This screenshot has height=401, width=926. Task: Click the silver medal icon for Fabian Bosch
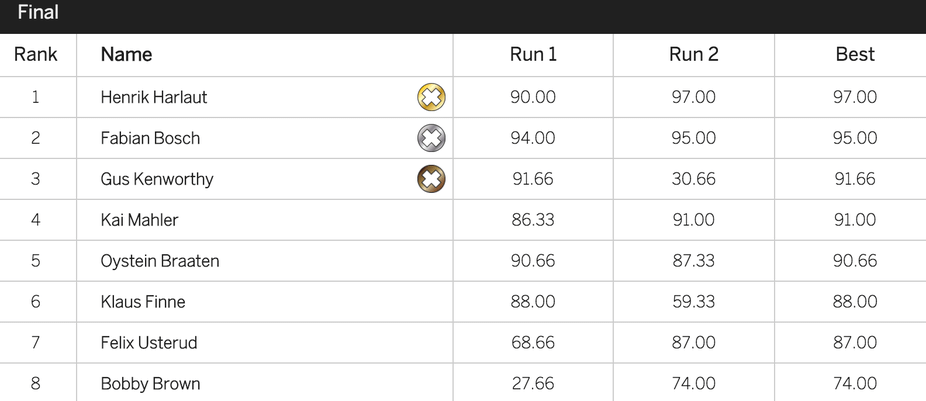431,138
